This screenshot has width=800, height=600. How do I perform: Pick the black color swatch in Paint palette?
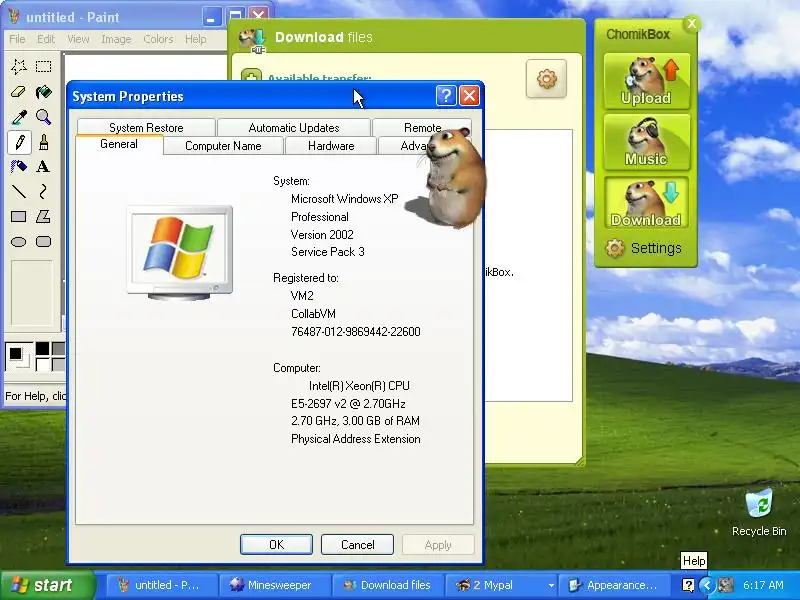(42, 348)
